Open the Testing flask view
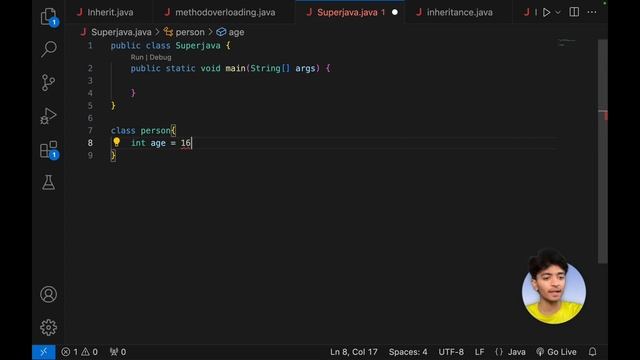The image size is (640, 360). click(x=49, y=182)
